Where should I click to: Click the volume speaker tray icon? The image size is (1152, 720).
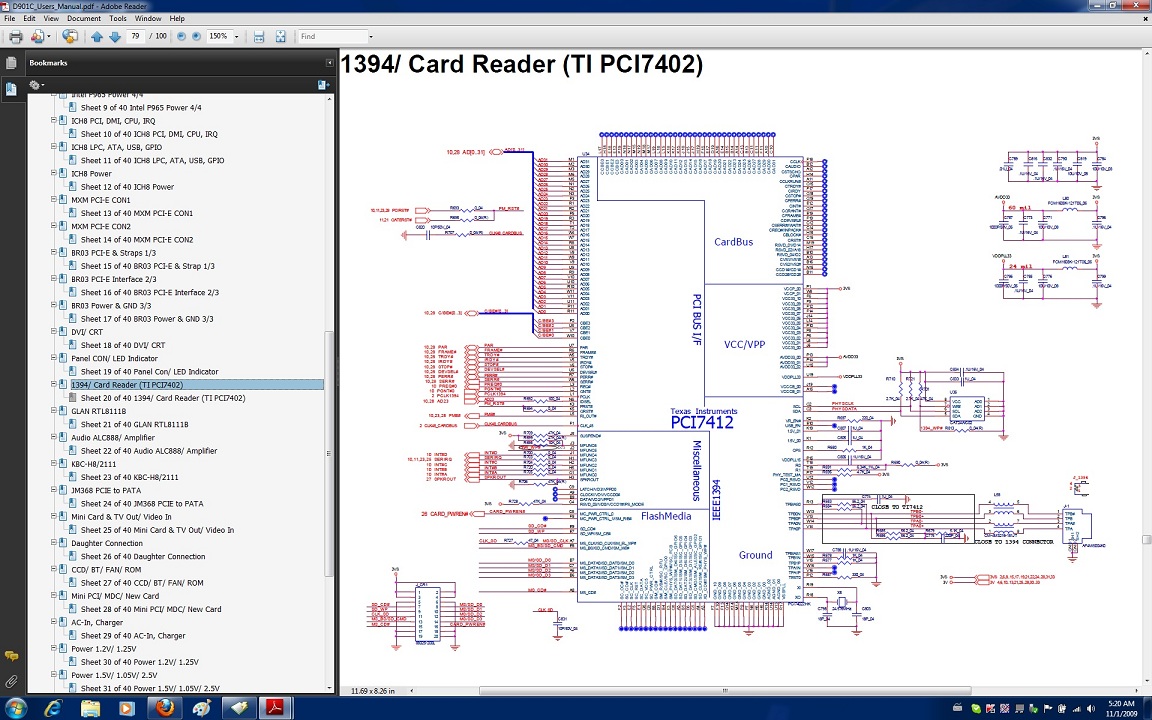tap(1091, 709)
